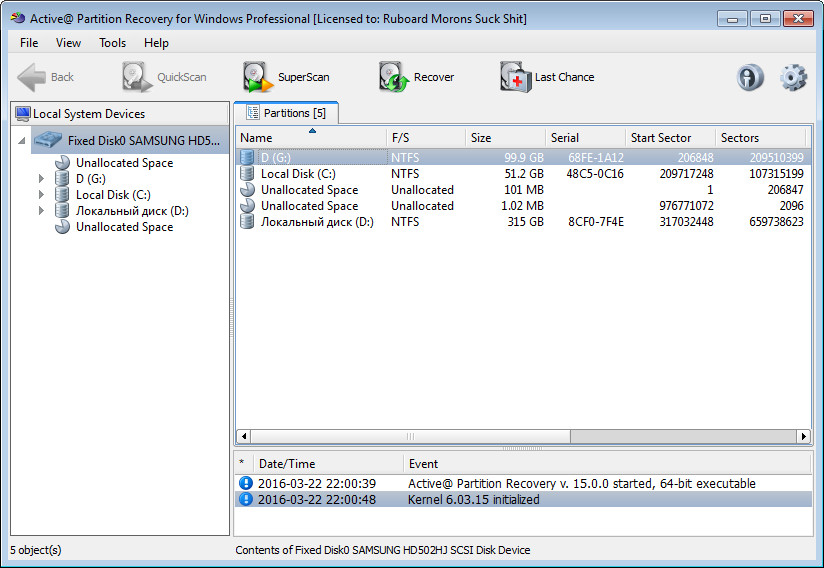This screenshot has width=824, height=568.
Task: Click the D (G:) volume icon in tree
Action: (x=62, y=179)
